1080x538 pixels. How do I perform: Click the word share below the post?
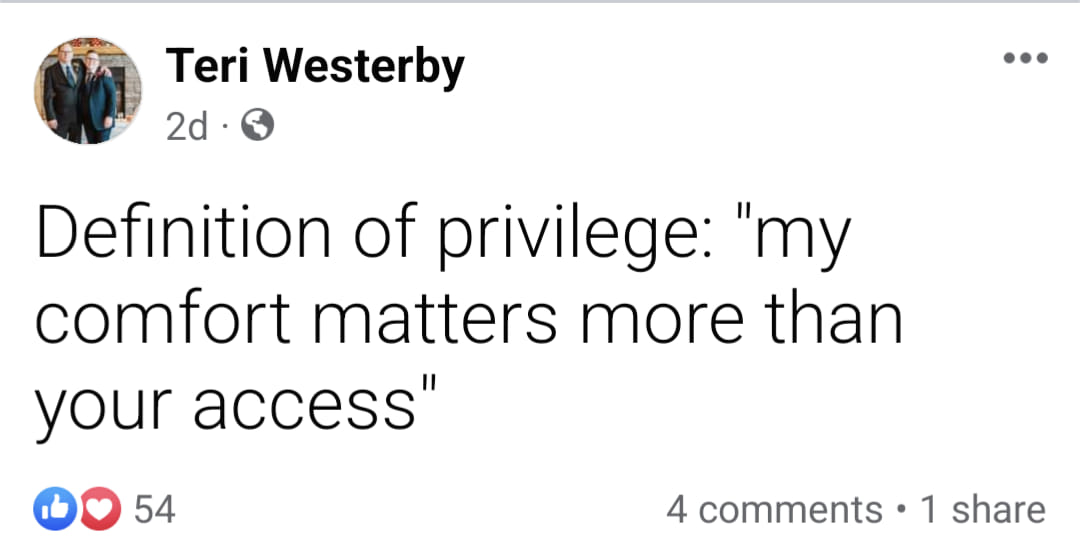point(998,509)
